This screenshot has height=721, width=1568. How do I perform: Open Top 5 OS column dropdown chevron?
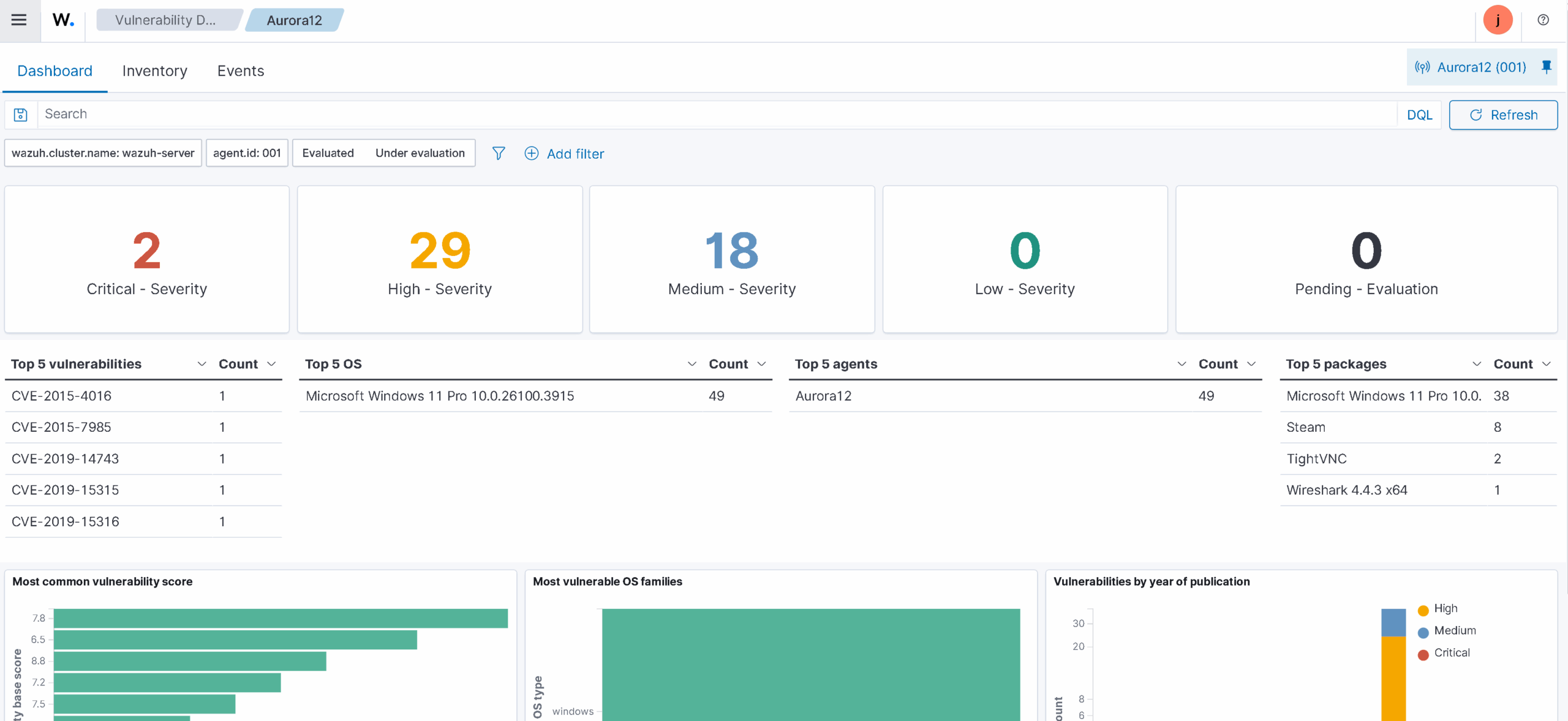[692, 364]
